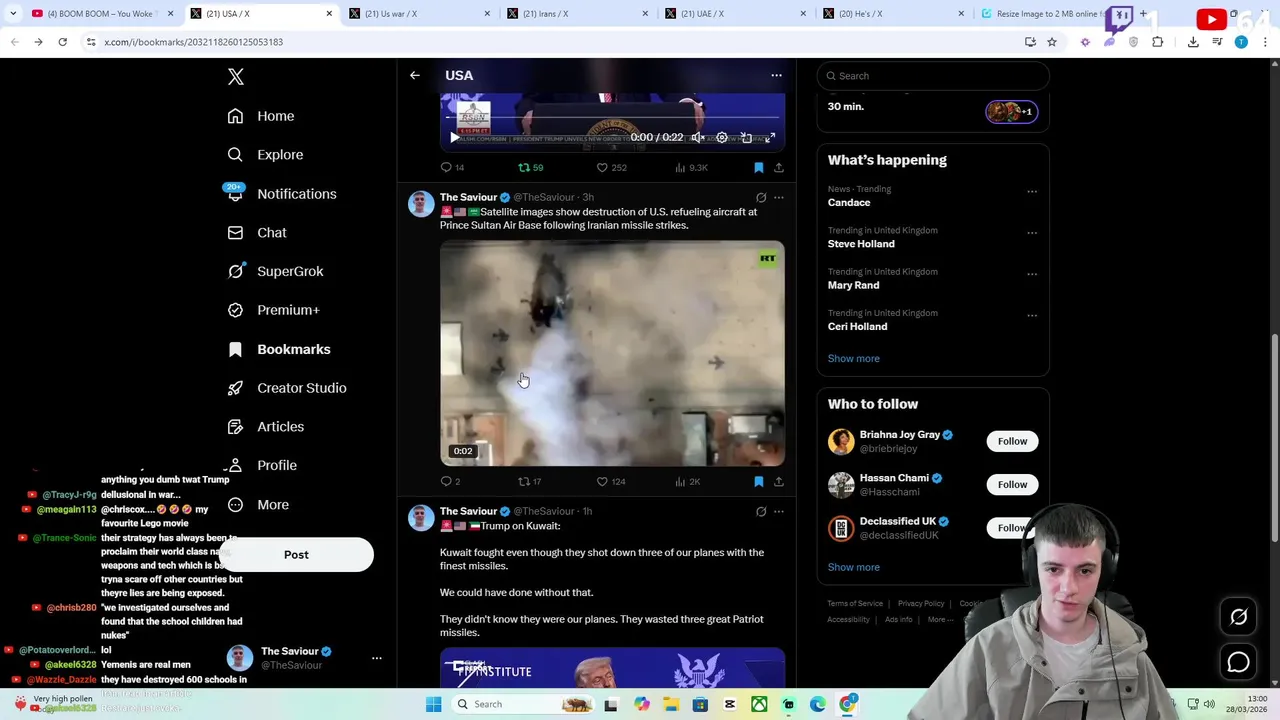The image size is (1280, 720).
Task: Open the messages floating button at right edge
Action: point(1238,662)
